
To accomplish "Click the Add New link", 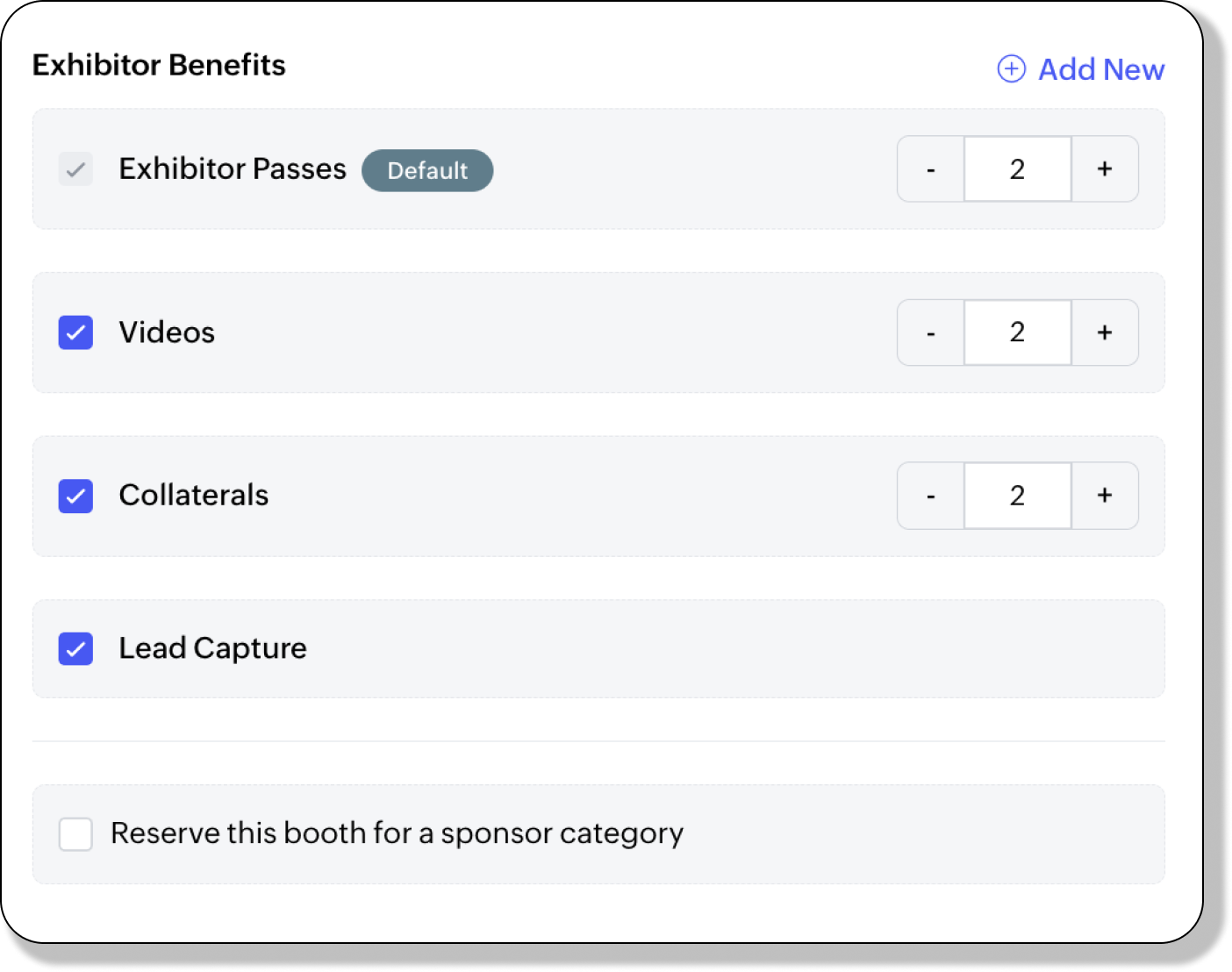I will click(x=1100, y=69).
